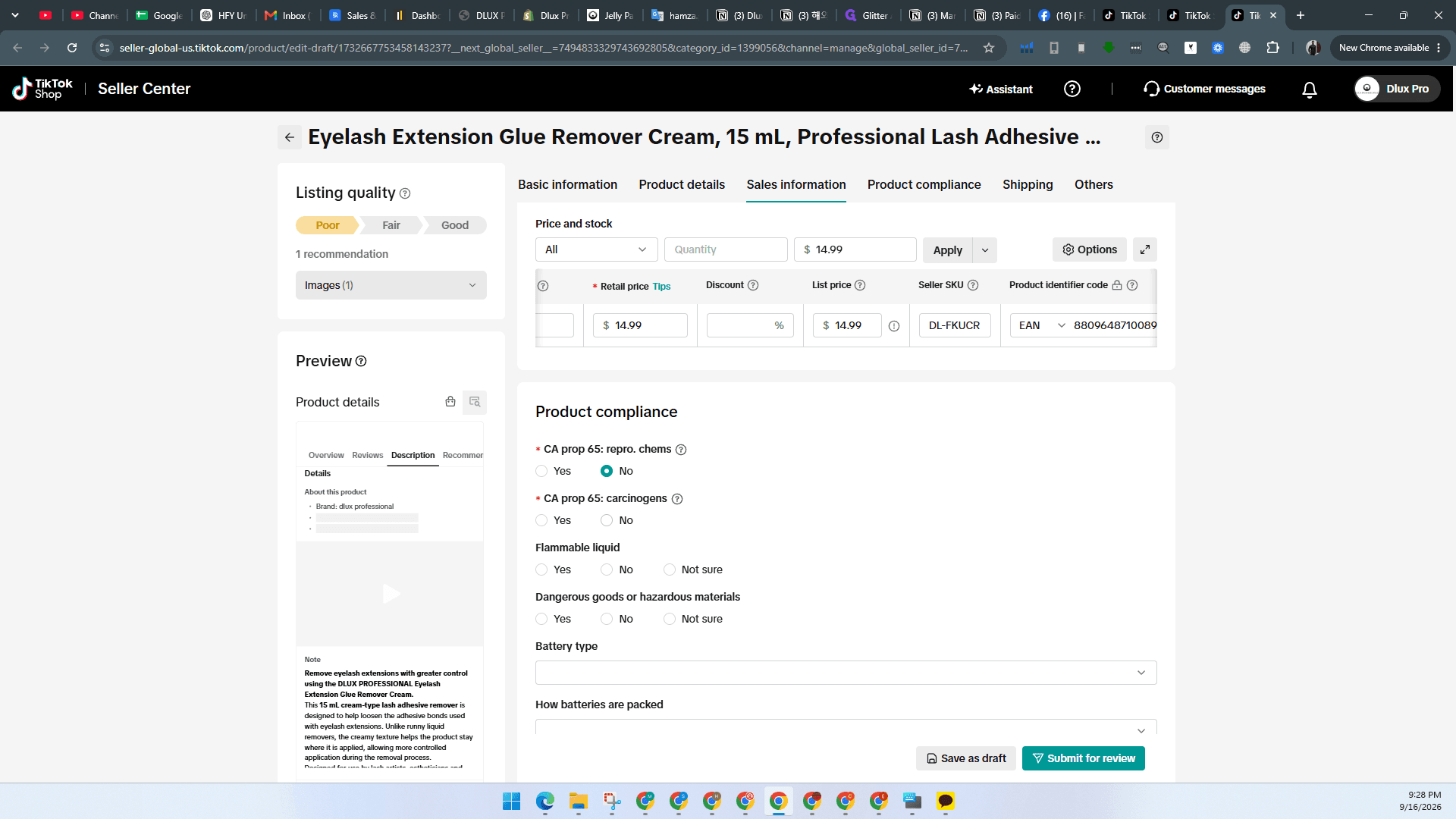Select Yes for CA prop 65 repro. chems
The height and width of the screenshot is (819, 1456).
pyautogui.click(x=541, y=471)
